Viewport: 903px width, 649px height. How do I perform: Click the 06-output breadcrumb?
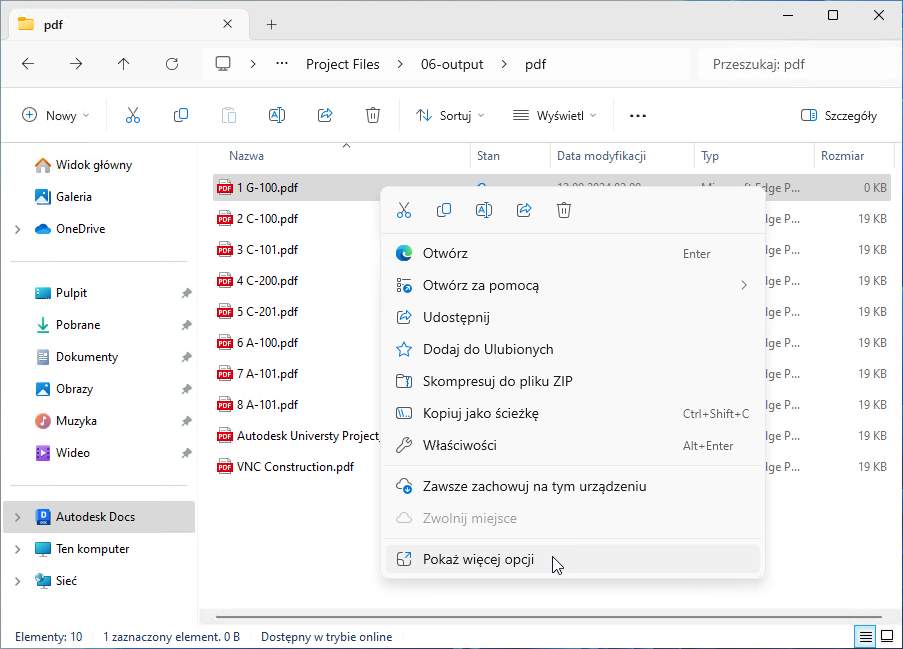(x=452, y=64)
